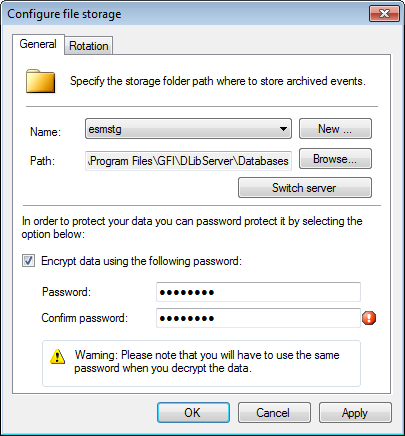Select the esmstg Name combo box
405x436 pixels.
pyautogui.click(x=188, y=129)
